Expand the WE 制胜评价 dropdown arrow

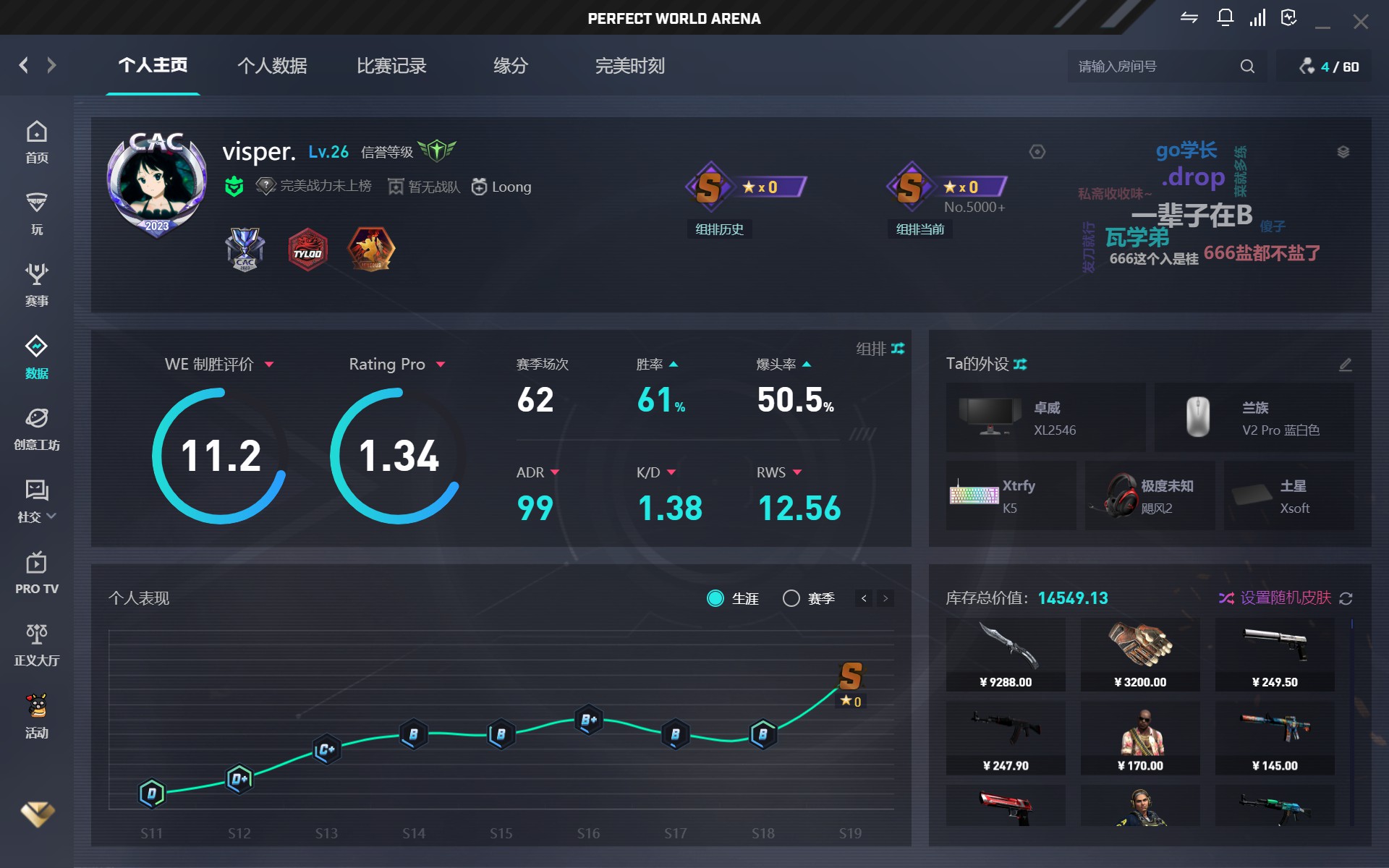point(269,365)
